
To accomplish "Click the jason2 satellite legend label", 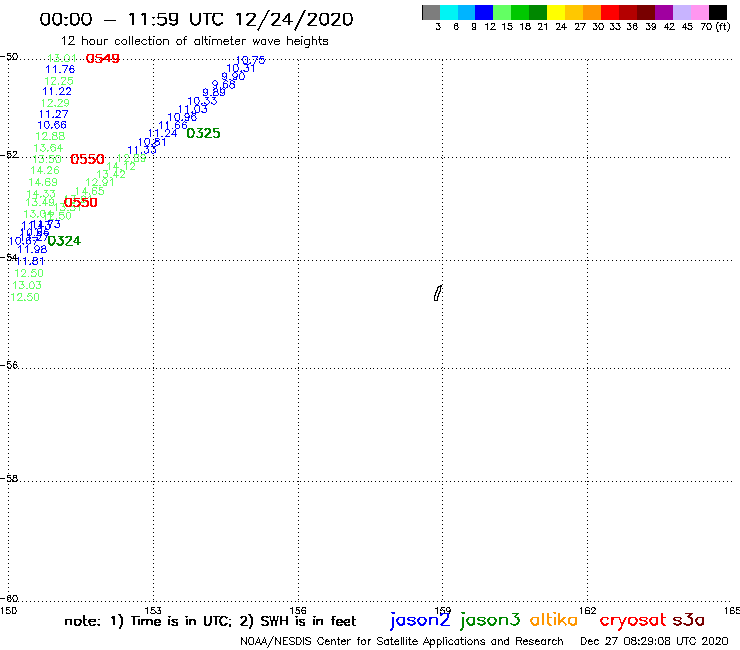I will (420, 620).
